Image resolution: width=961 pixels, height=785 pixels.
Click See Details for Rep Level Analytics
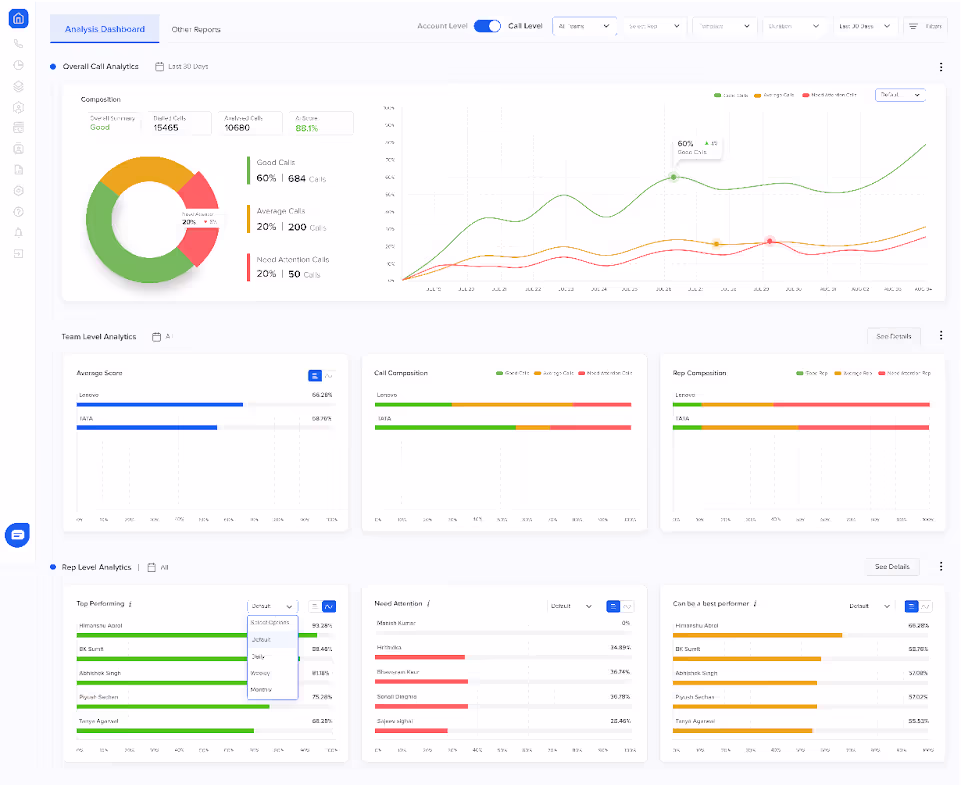pos(892,567)
